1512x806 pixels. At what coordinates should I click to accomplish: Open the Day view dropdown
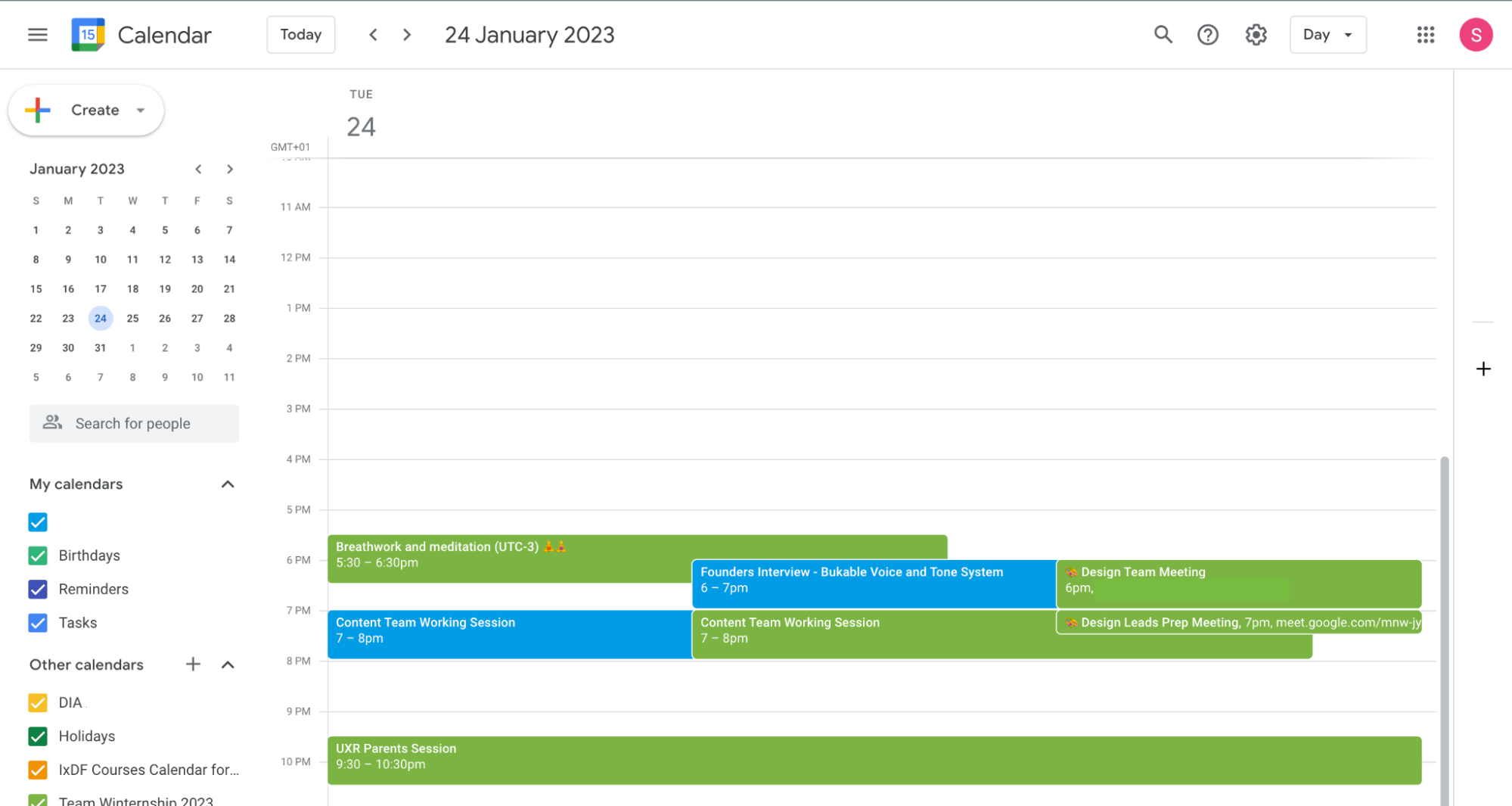coord(1327,35)
